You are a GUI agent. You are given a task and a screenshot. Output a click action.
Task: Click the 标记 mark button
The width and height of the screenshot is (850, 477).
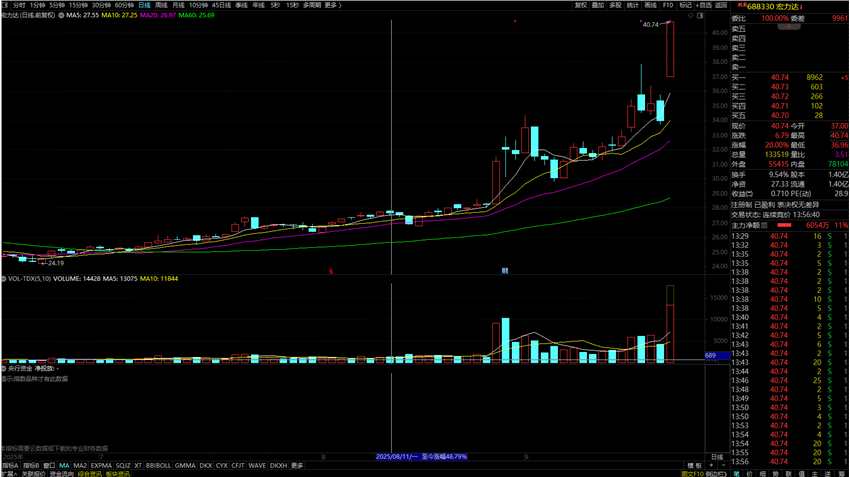click(686, 5)
